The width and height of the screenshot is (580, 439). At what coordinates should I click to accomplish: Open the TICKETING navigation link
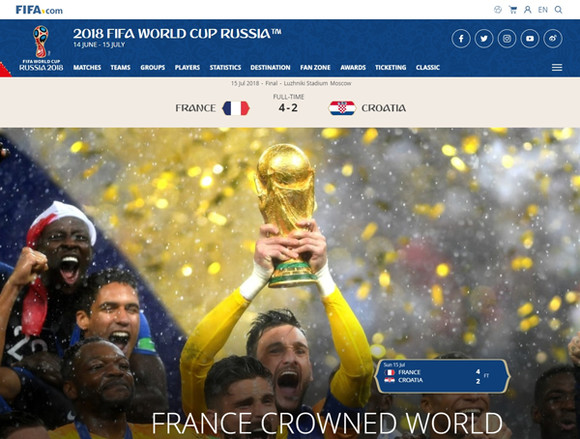click(390, 67)
